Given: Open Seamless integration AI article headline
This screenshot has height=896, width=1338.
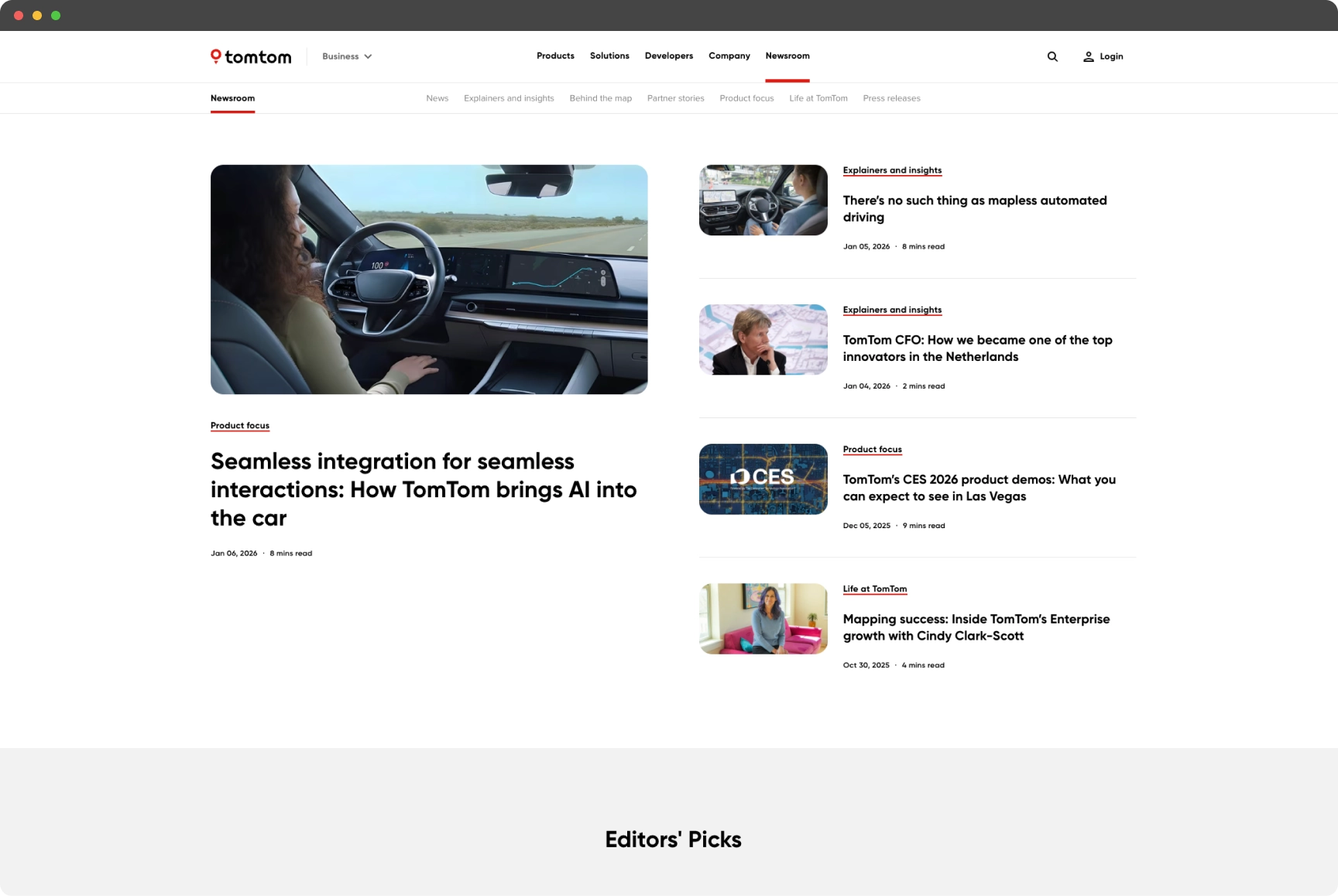Looking at the screenshot, I should pos(424,489).
